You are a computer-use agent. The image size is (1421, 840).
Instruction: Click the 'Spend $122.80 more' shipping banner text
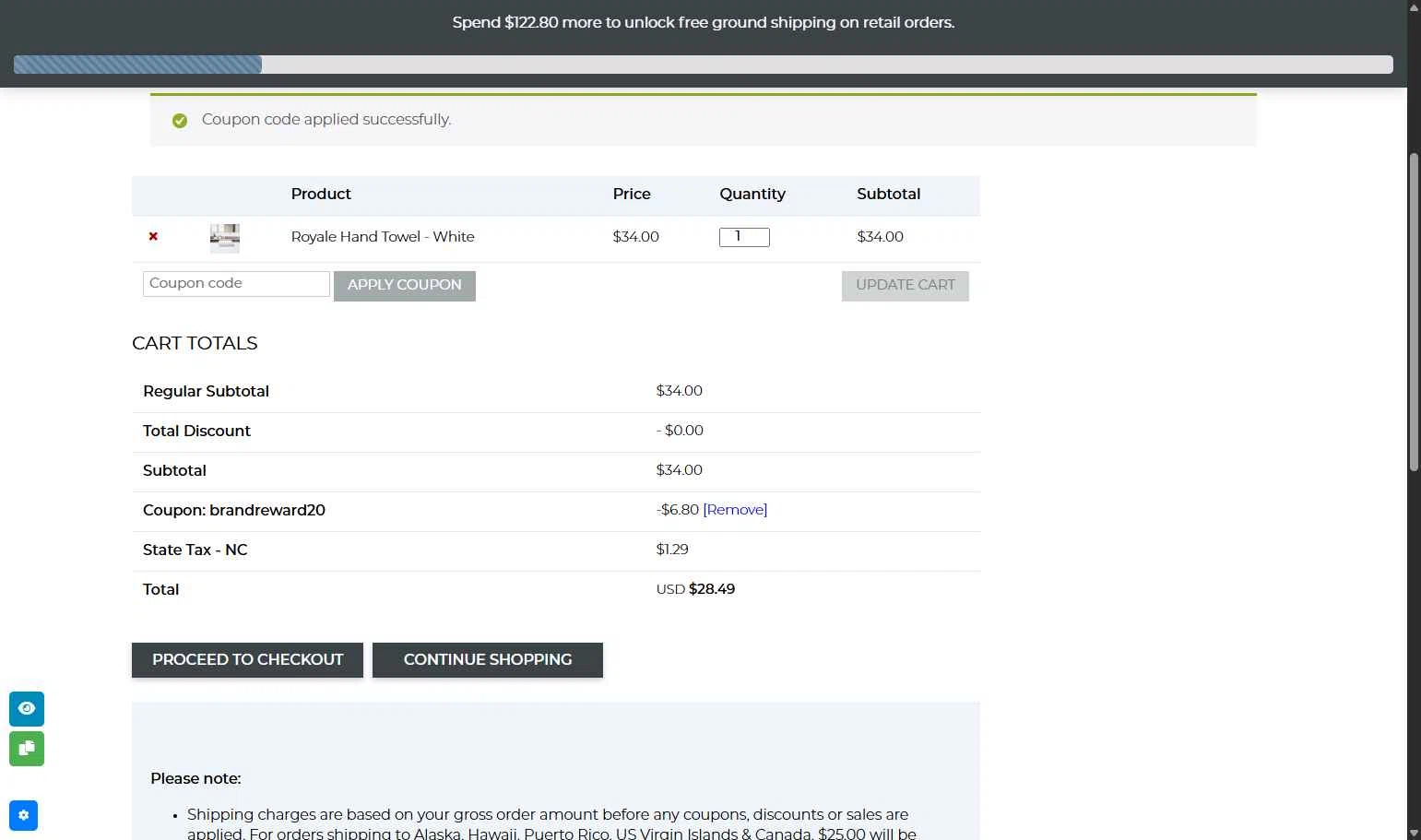[x=704, y=22]
